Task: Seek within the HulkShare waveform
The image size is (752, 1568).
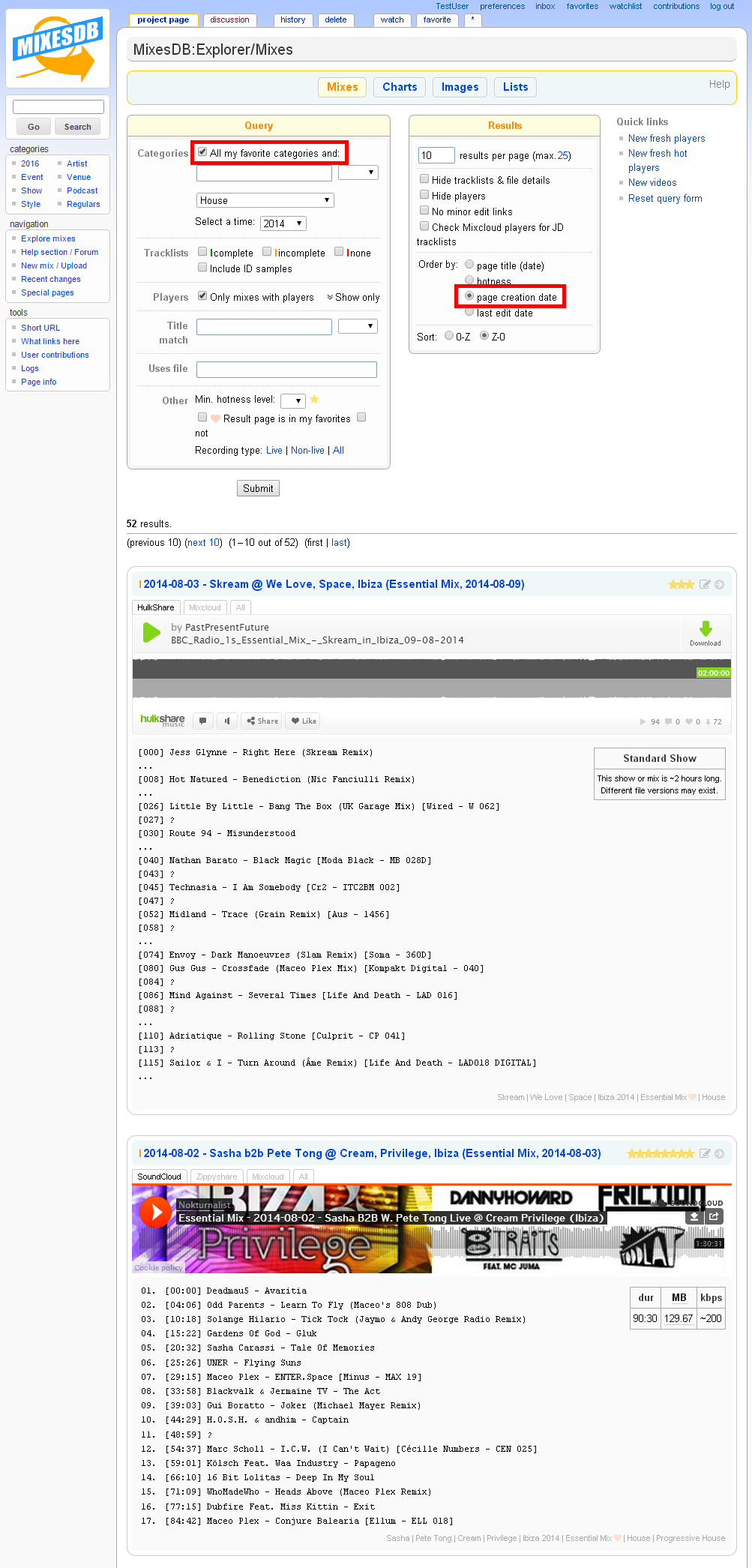Action: pos(431,679)
